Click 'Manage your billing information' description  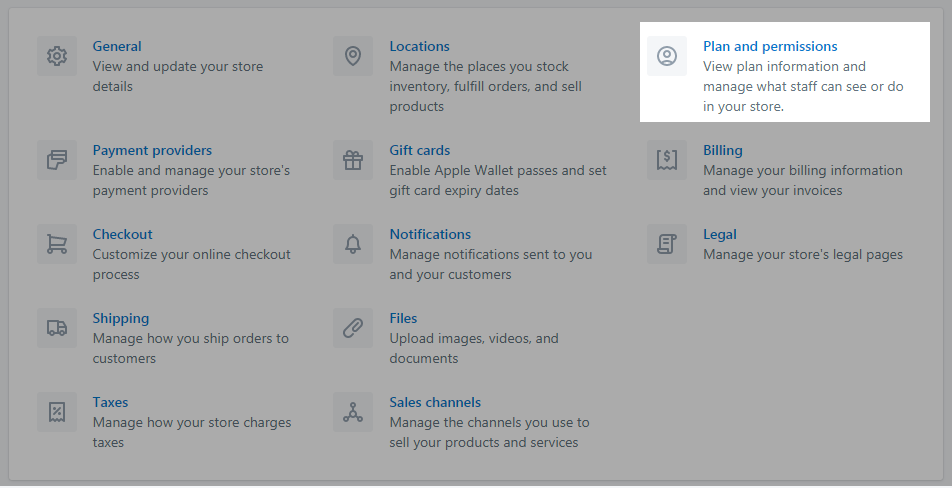point(803,180)
